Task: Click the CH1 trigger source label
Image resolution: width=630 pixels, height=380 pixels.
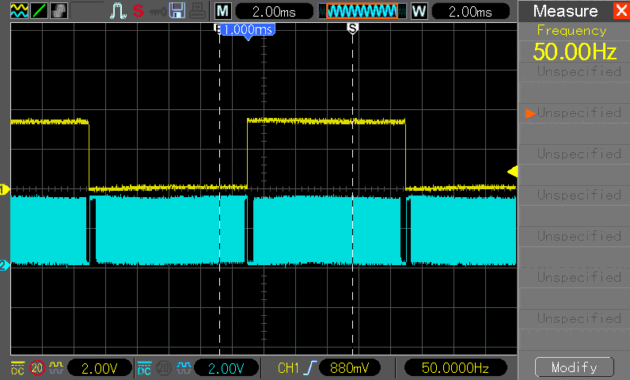Action: pos(288,368)
